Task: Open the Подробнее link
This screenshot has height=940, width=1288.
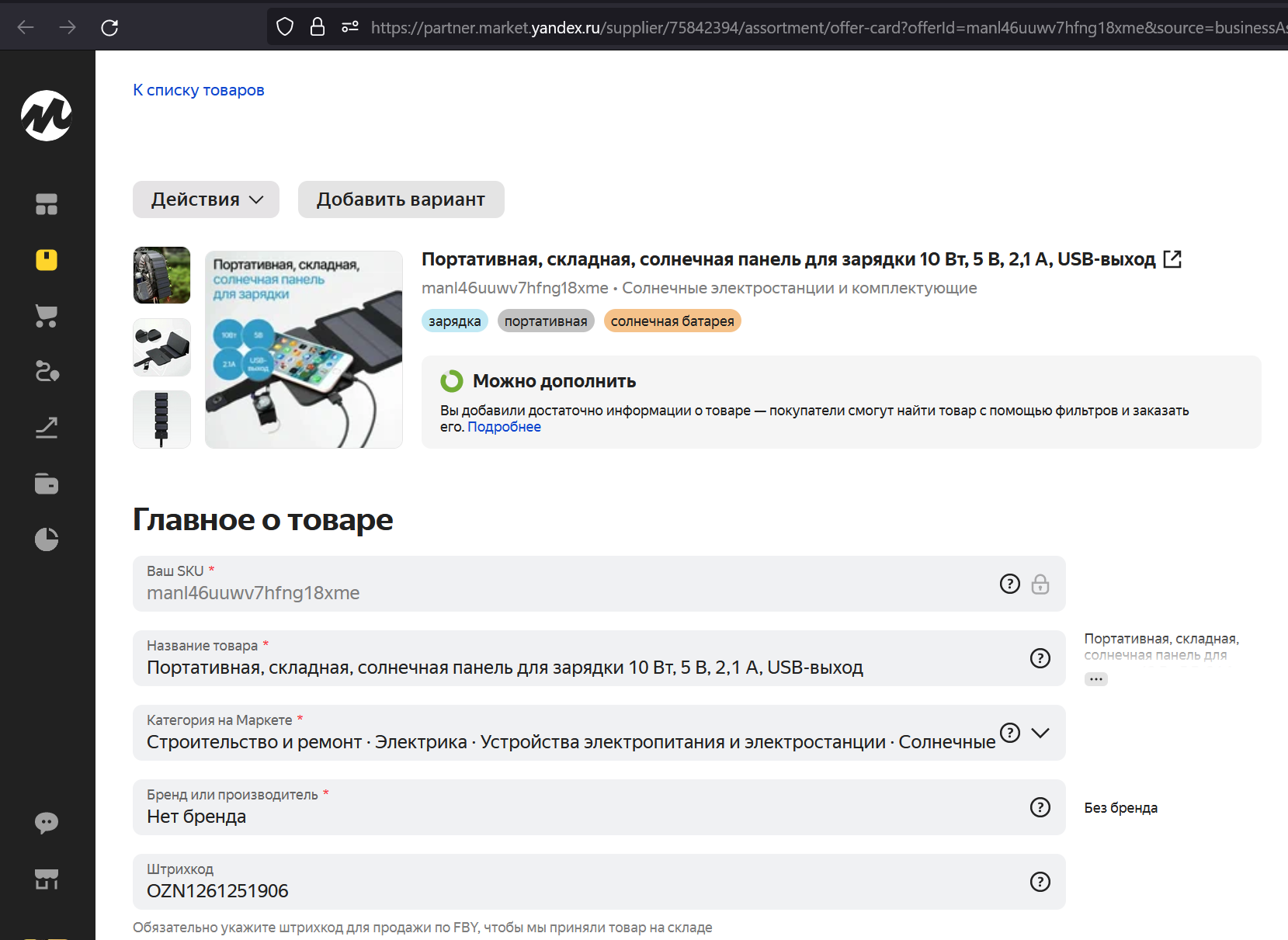Action: coord(504,427)
